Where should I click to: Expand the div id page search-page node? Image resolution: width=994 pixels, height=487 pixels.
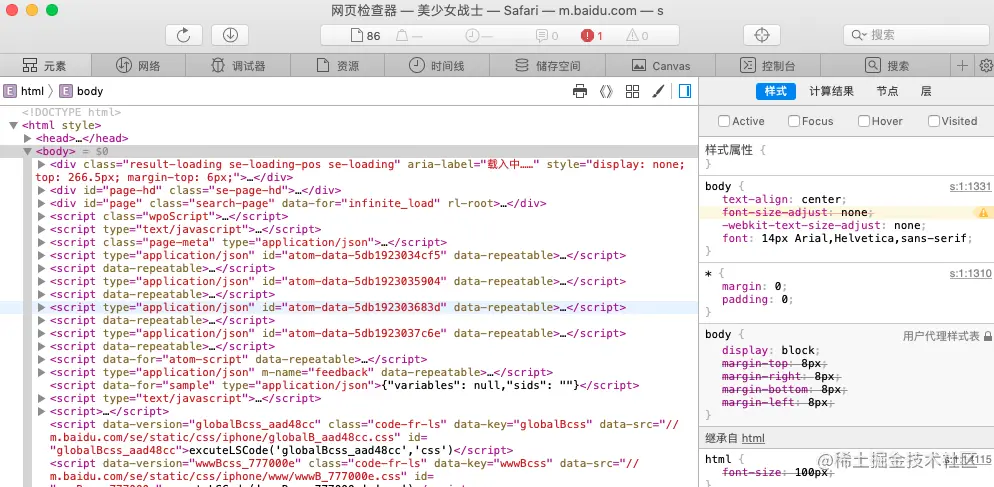42,204
